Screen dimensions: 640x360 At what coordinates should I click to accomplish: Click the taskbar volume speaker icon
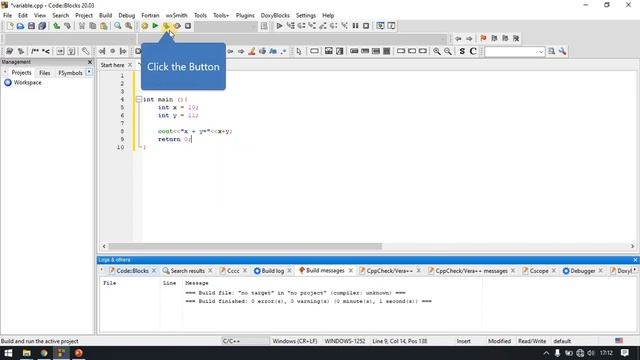pyautogui.click(x=591, y=353)
